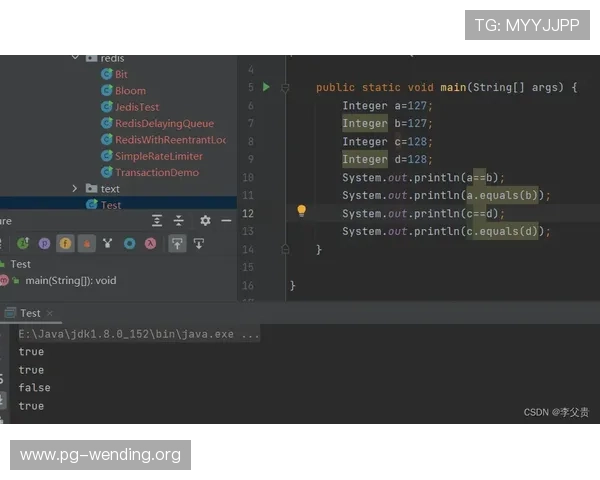Toggle Show Fields filter button
The image size is (600, 480).
click(x=65, y=243)
